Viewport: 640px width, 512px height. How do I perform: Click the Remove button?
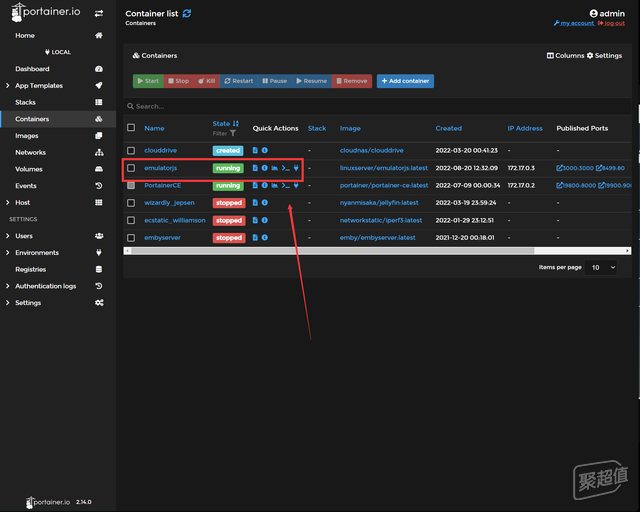coord(352,81)
